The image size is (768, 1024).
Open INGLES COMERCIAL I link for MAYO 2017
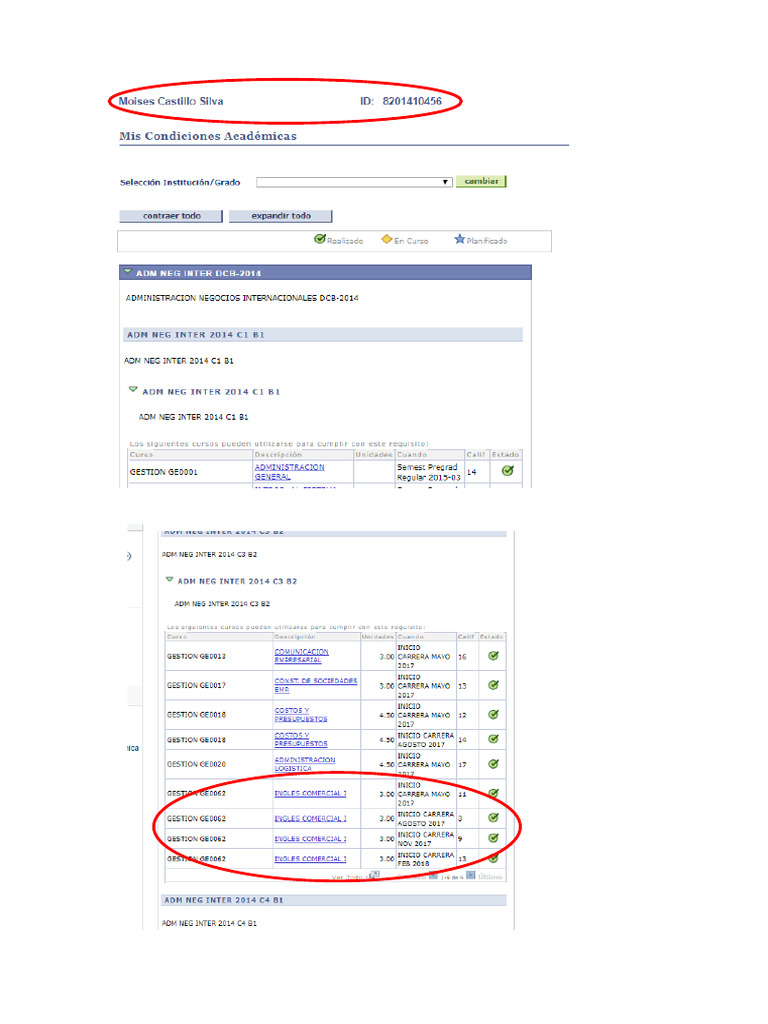pyautogui.click(x=310, y=793)
